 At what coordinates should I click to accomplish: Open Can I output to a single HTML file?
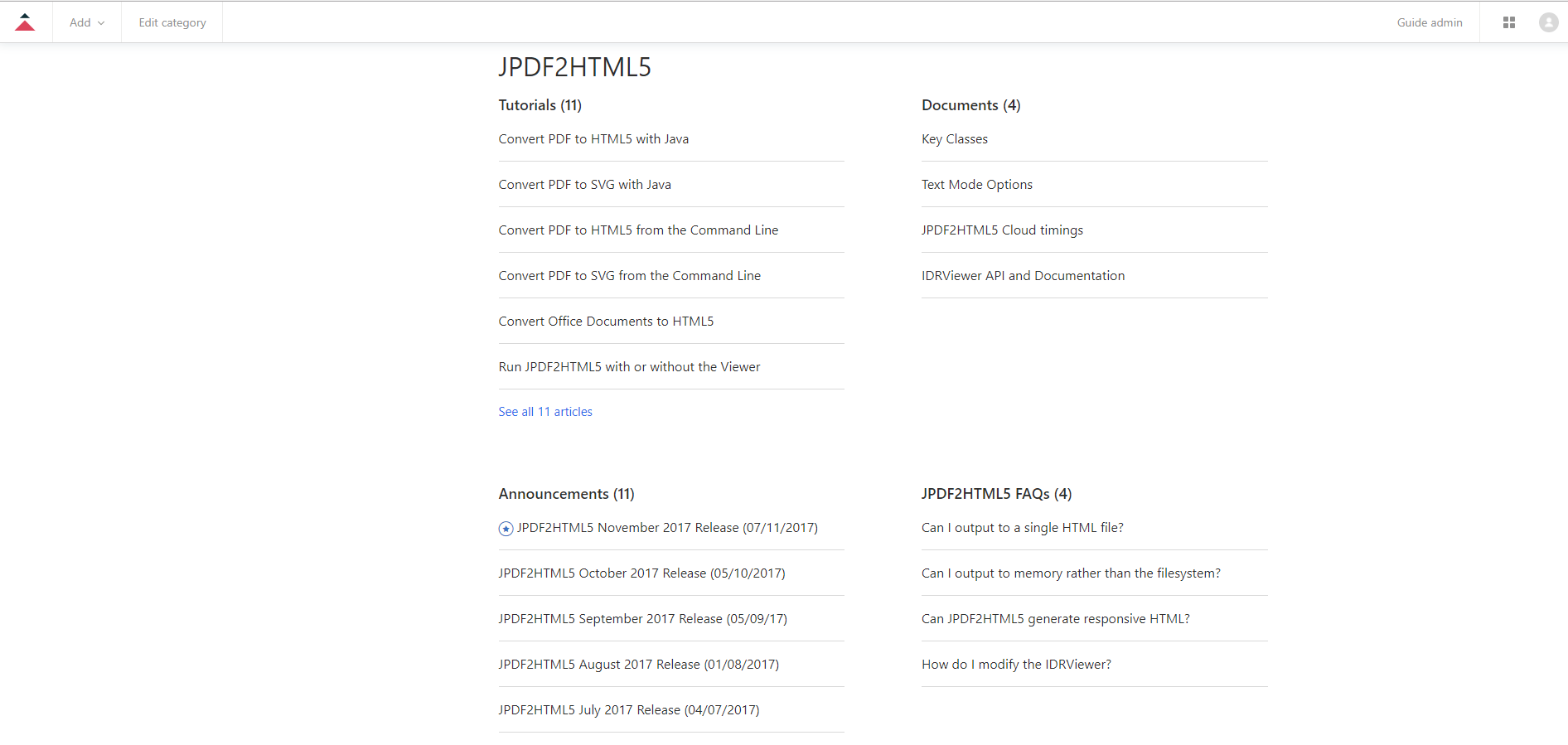point(1022,528)
